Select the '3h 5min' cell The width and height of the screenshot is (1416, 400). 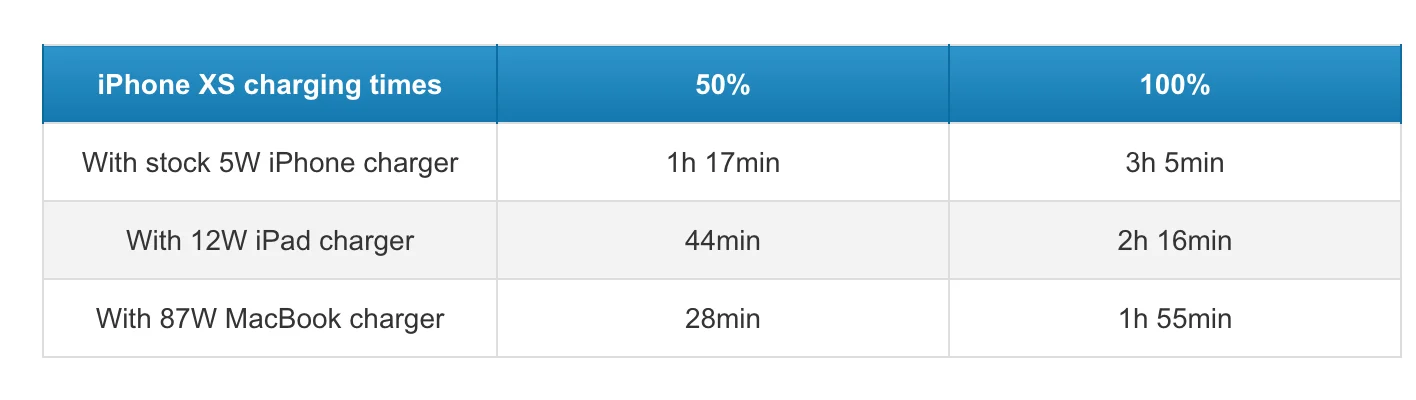[x=1175, y=162]
